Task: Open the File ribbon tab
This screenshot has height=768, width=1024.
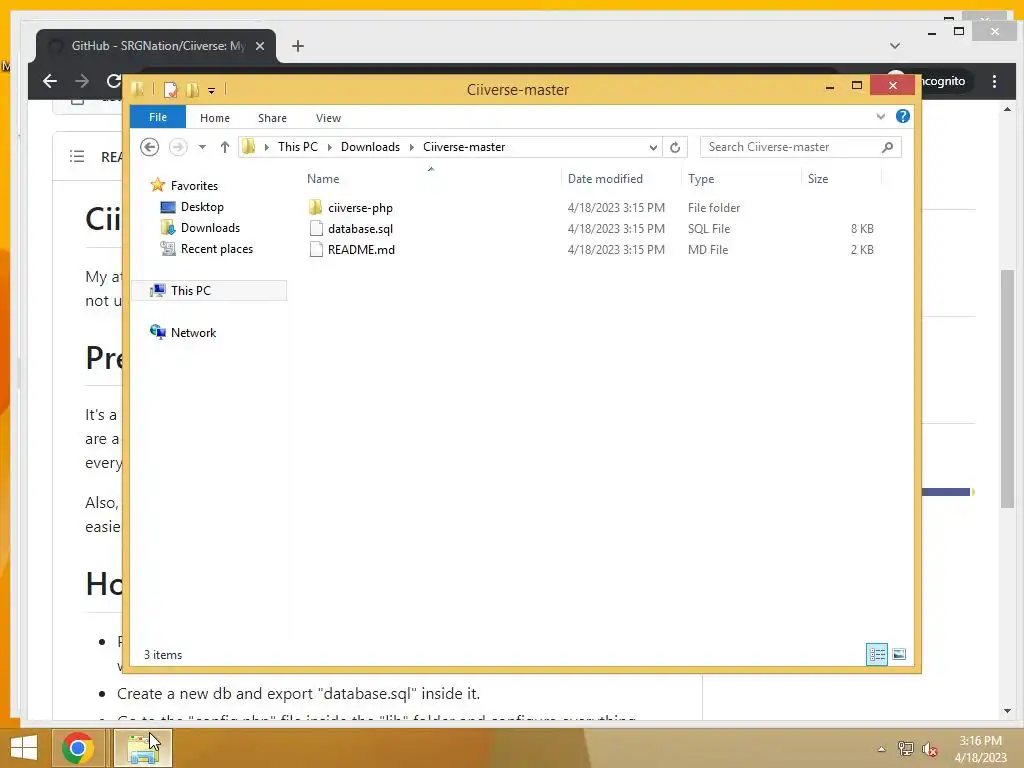Action: tap(158, 117)
